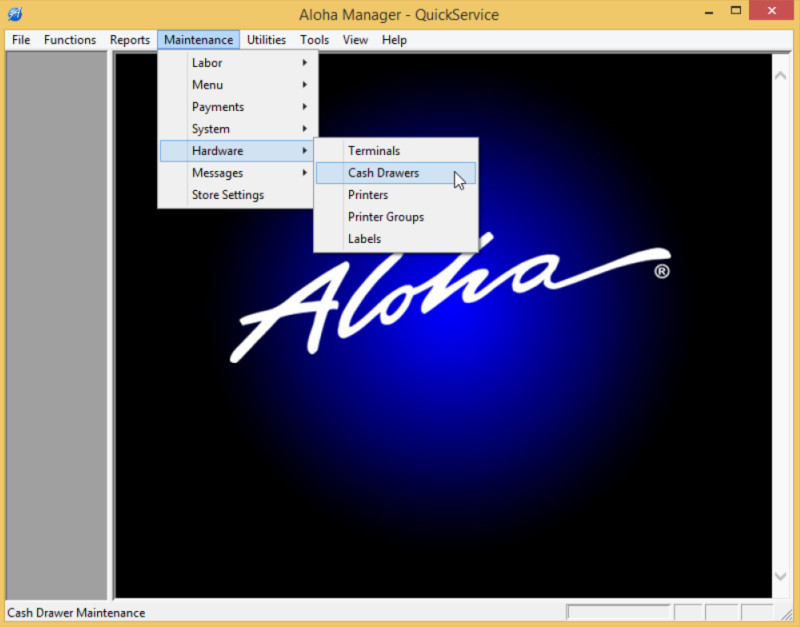The width and height of the screenshot is (800, 627).
Task: Collapse the Maintenance menu
Action: click(198, 40)
